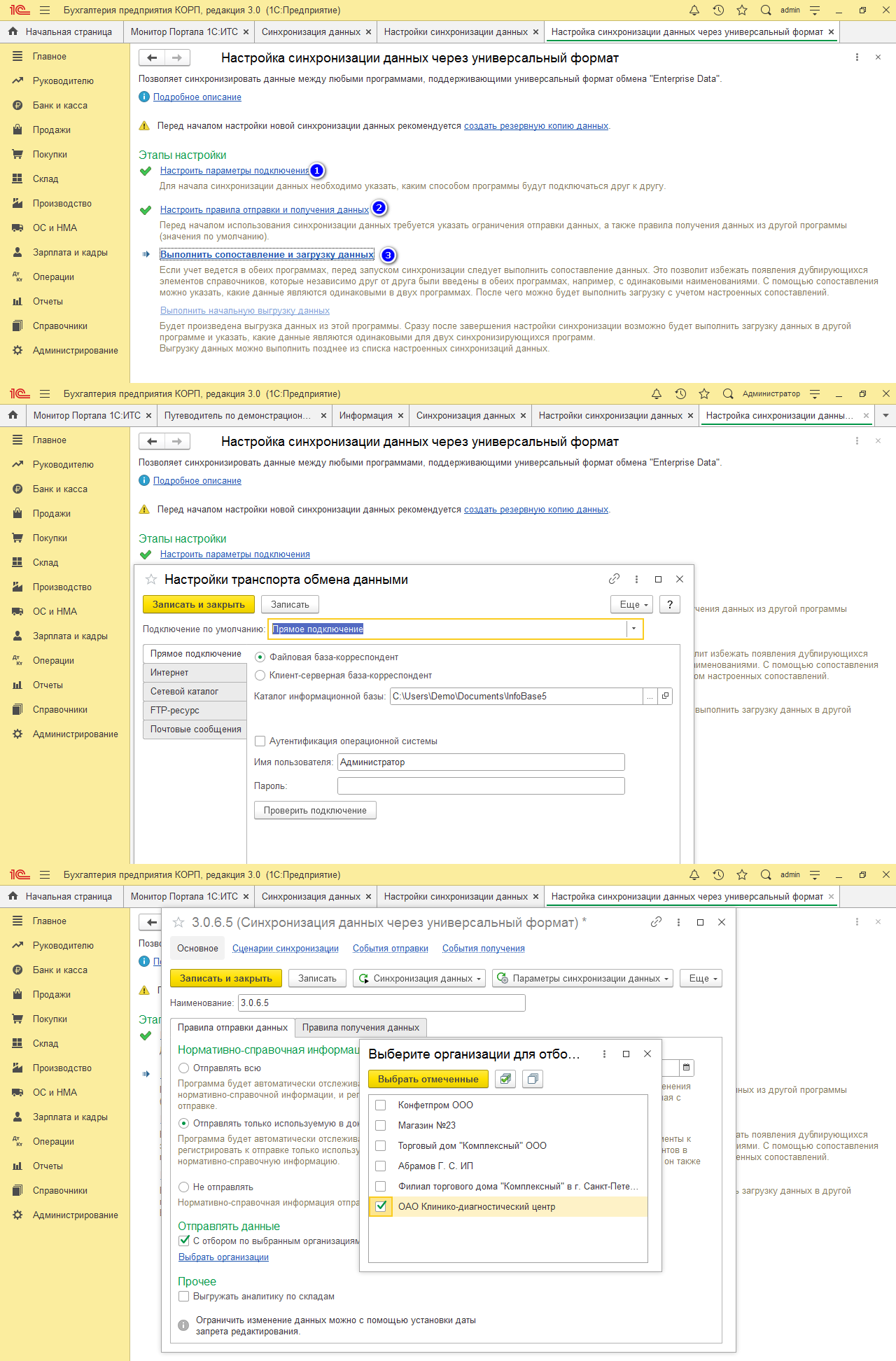Switch to Почтовые сообщения transport tab
This screenshot has height=1361, width=896.
pyautogui.click(x=195, y=730)
